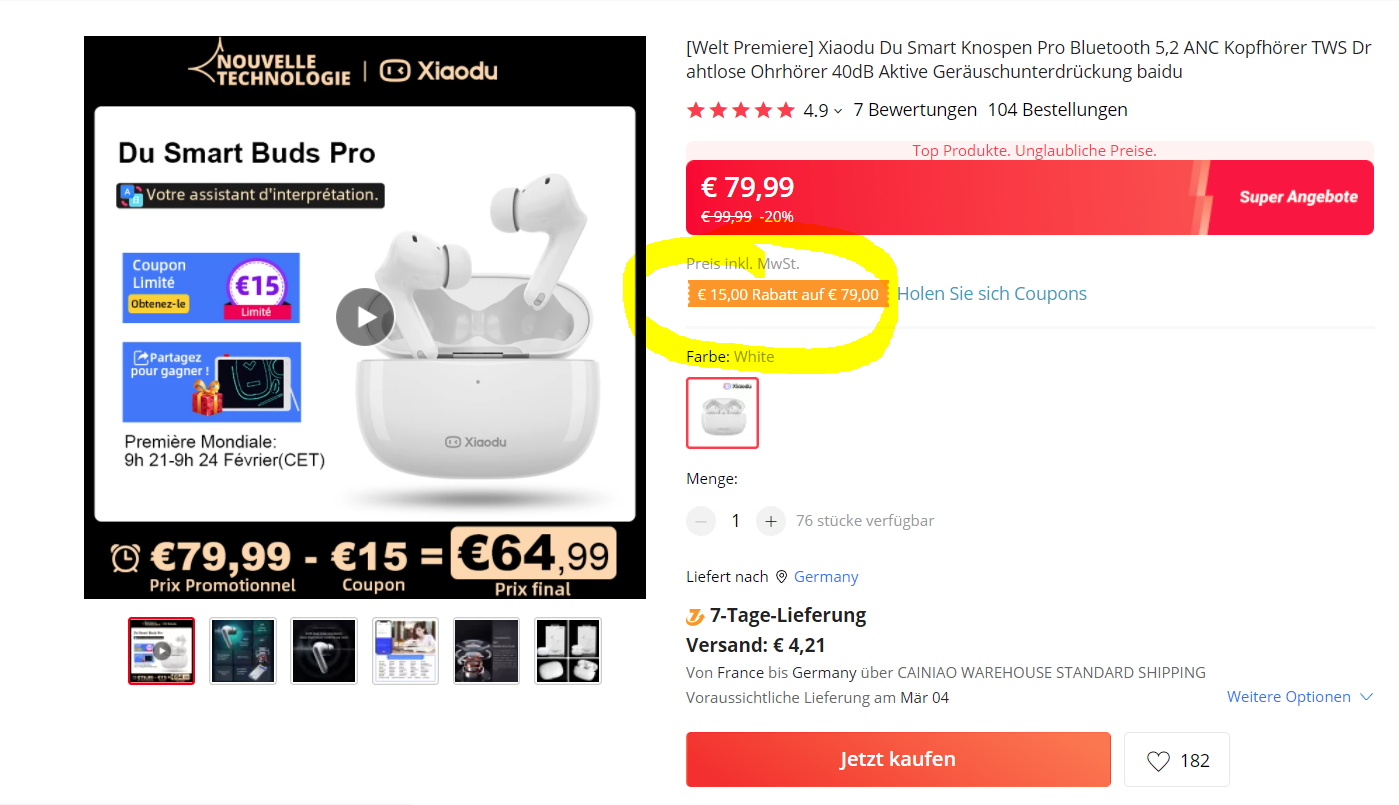Increase quantity with plus button
The width and height of the screenshot is (1399, 805).
770,521
